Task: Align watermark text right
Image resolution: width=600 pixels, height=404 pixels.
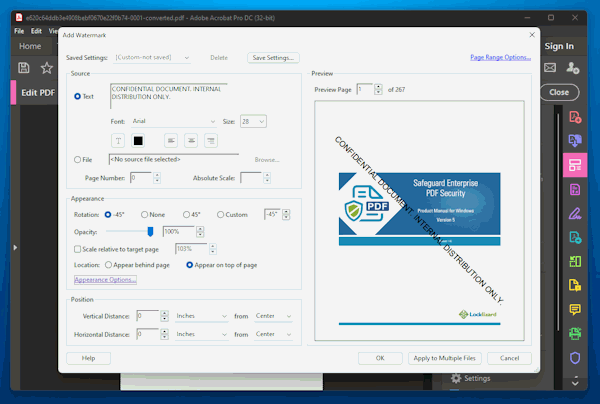Action: point(211,141)
